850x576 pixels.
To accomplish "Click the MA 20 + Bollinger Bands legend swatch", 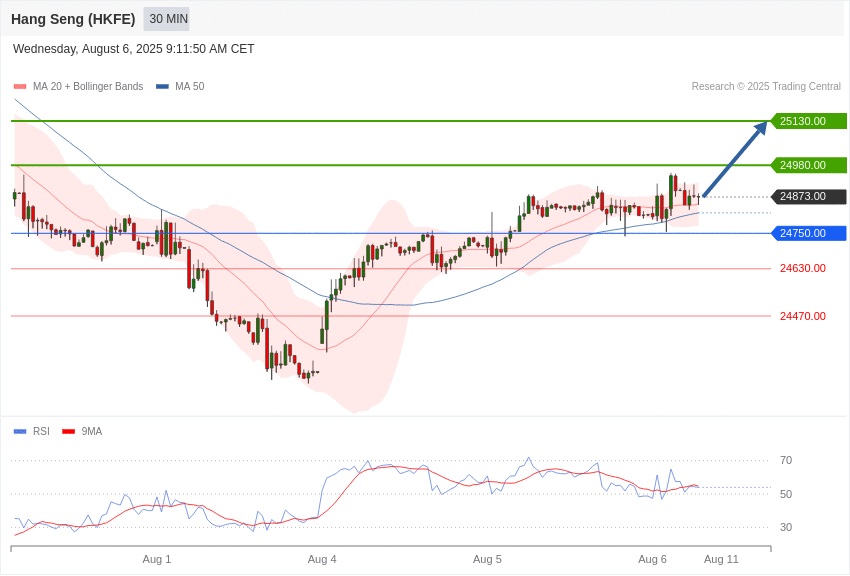I will tap(20, 87).
